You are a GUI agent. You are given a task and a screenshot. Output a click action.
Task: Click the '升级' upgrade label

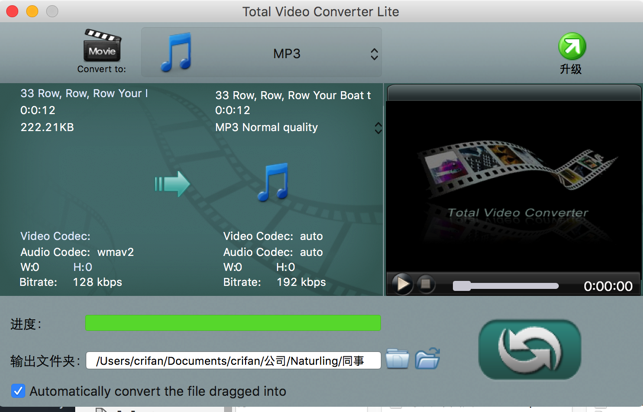click(x=571, y=69)
